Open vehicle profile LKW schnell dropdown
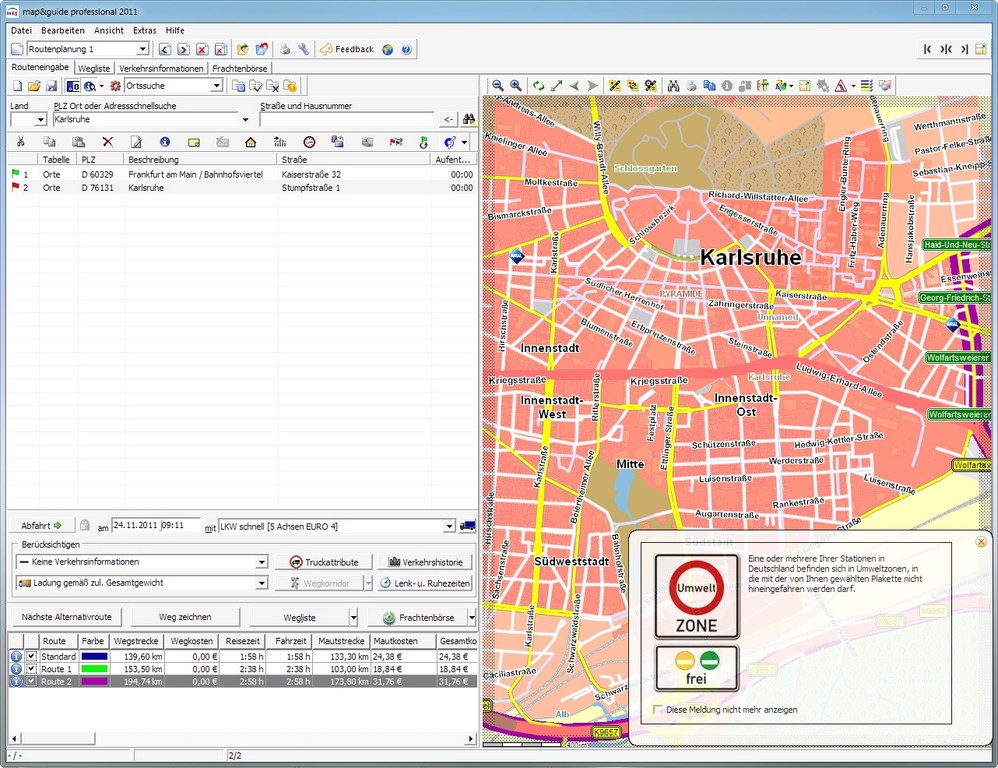 [x=449, y=526]
